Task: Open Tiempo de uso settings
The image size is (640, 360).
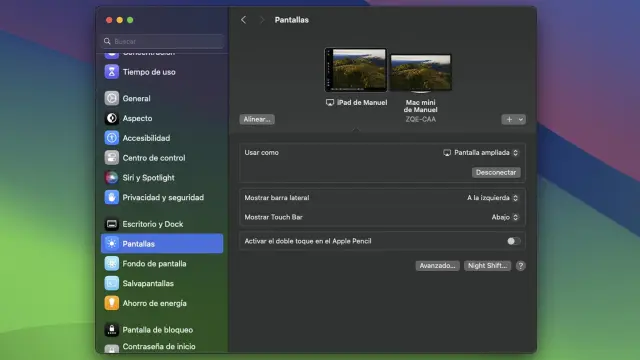Action: tap(162, 72)
